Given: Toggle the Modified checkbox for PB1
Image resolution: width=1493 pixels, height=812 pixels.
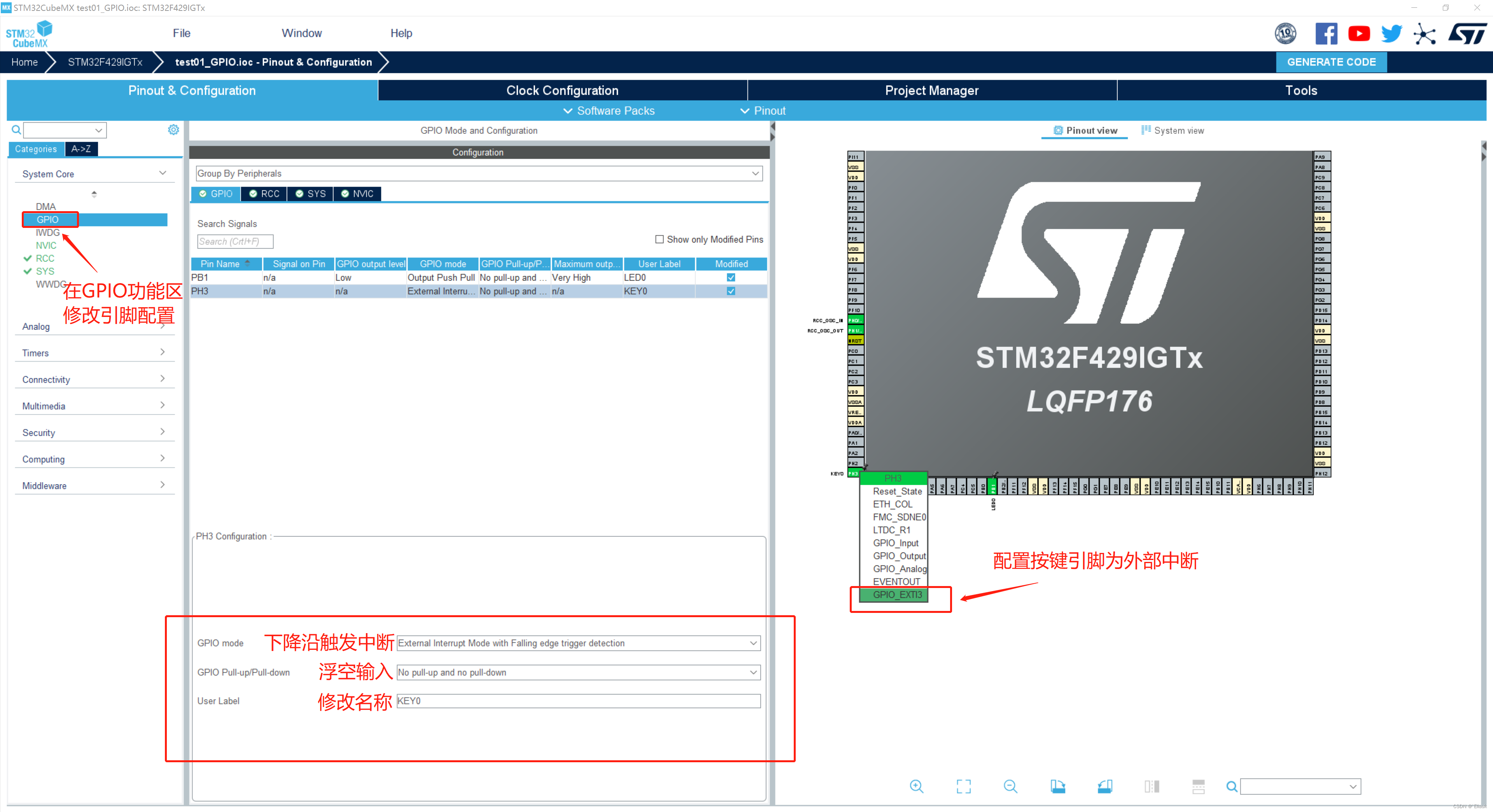Looking at the screenshot, I should point(731,277).
